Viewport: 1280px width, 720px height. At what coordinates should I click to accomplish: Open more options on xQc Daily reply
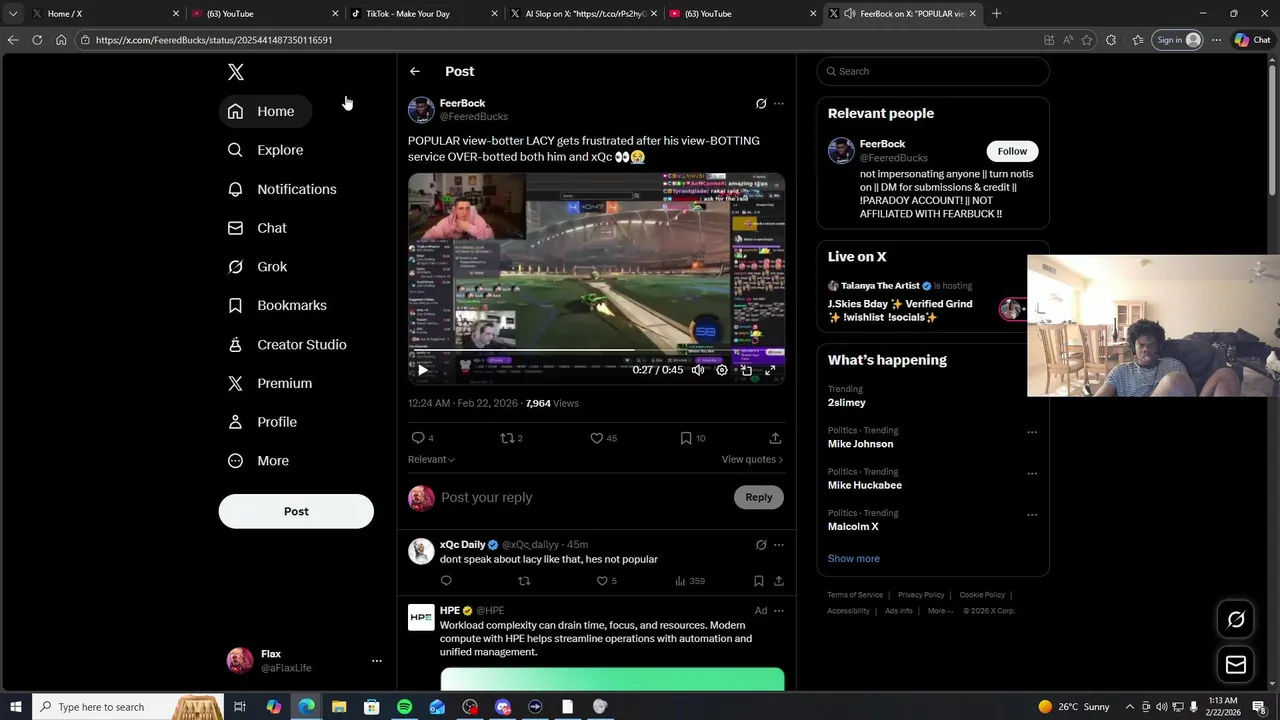click(779, 545)
